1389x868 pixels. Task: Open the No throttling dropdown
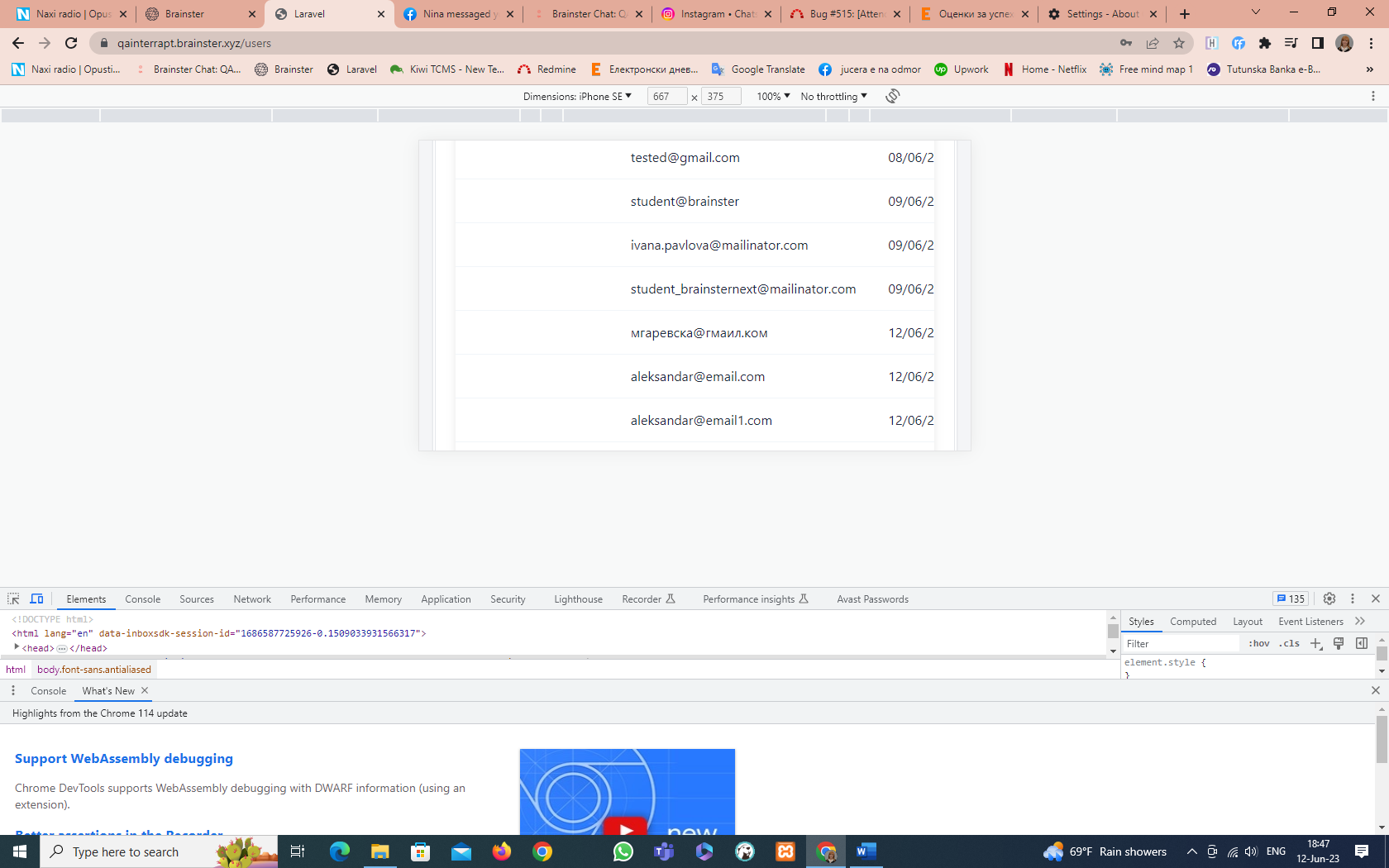[833, 97]
